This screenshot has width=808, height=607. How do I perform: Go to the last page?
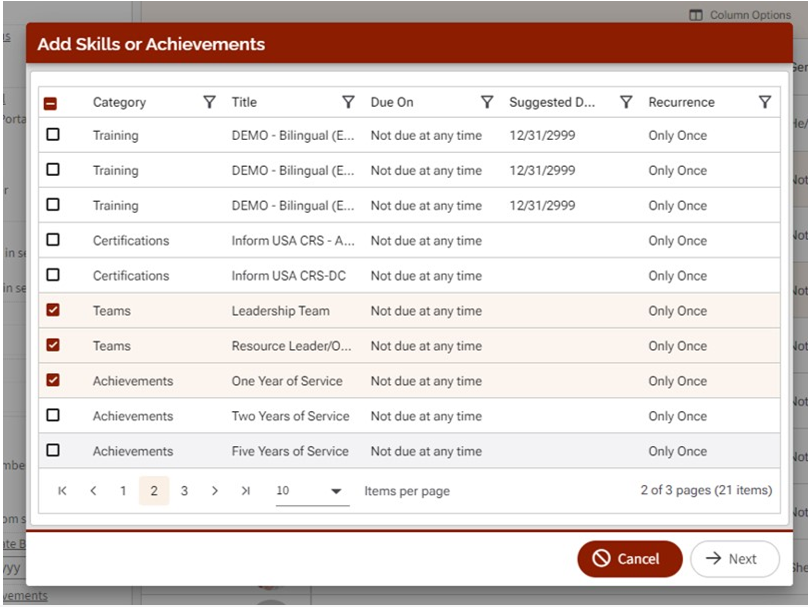point(245,491)
